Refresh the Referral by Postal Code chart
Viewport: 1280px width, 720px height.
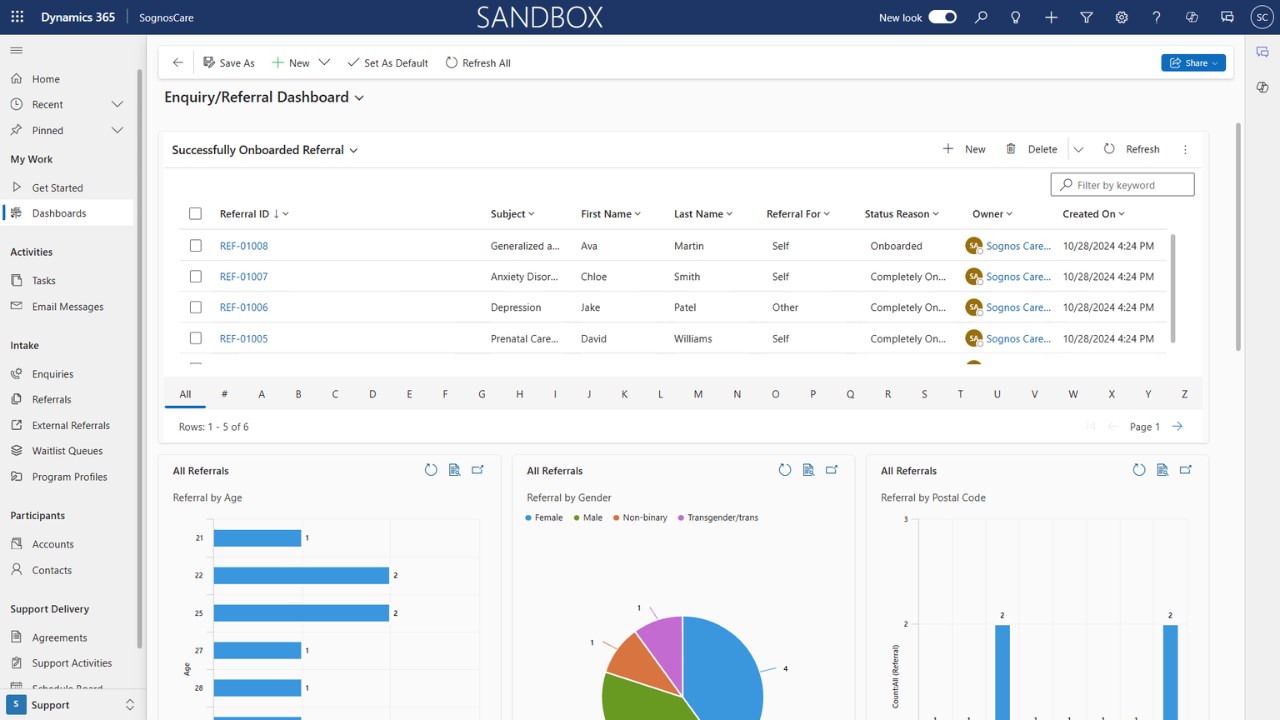(x=1139, y=470)
